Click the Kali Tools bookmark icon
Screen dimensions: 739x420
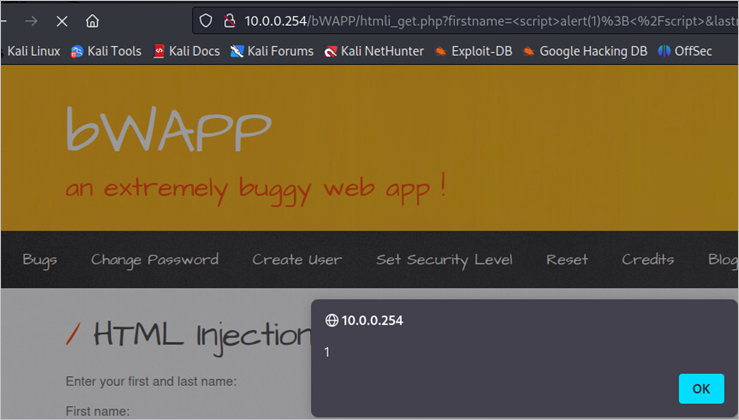(x=77, y=51)
